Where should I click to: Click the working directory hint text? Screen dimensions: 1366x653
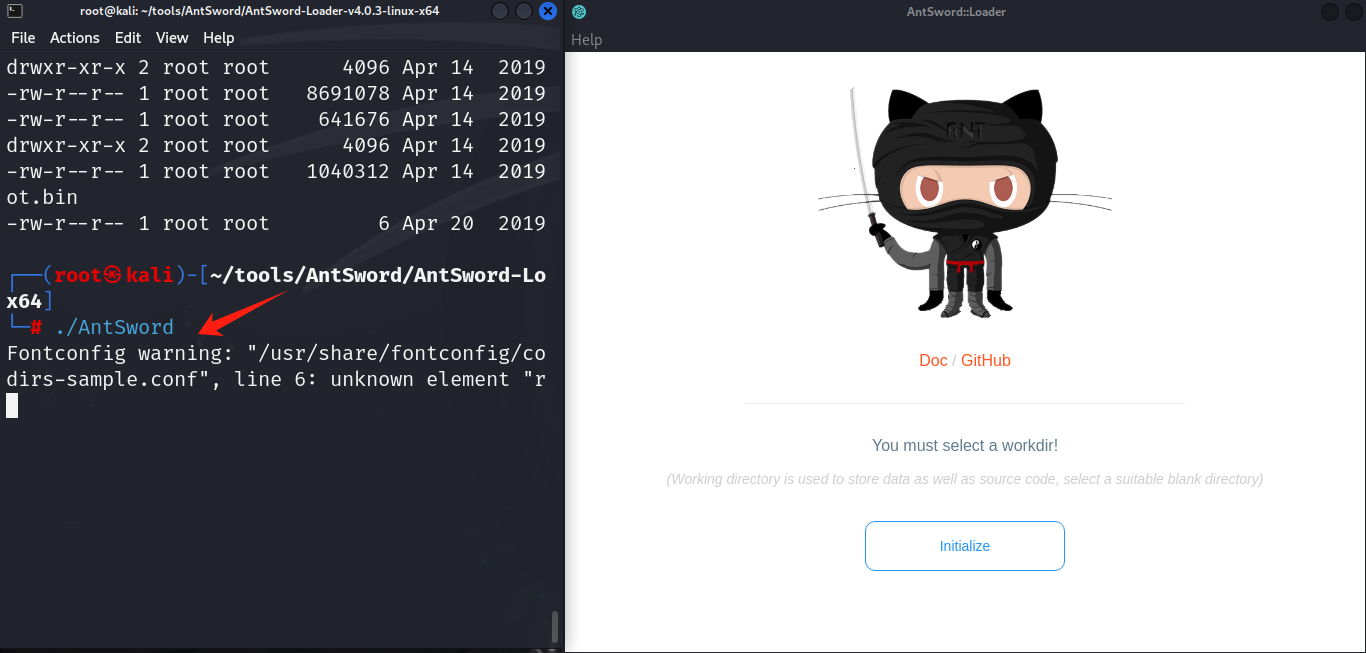pyautogui.click(x=964, y=479)
